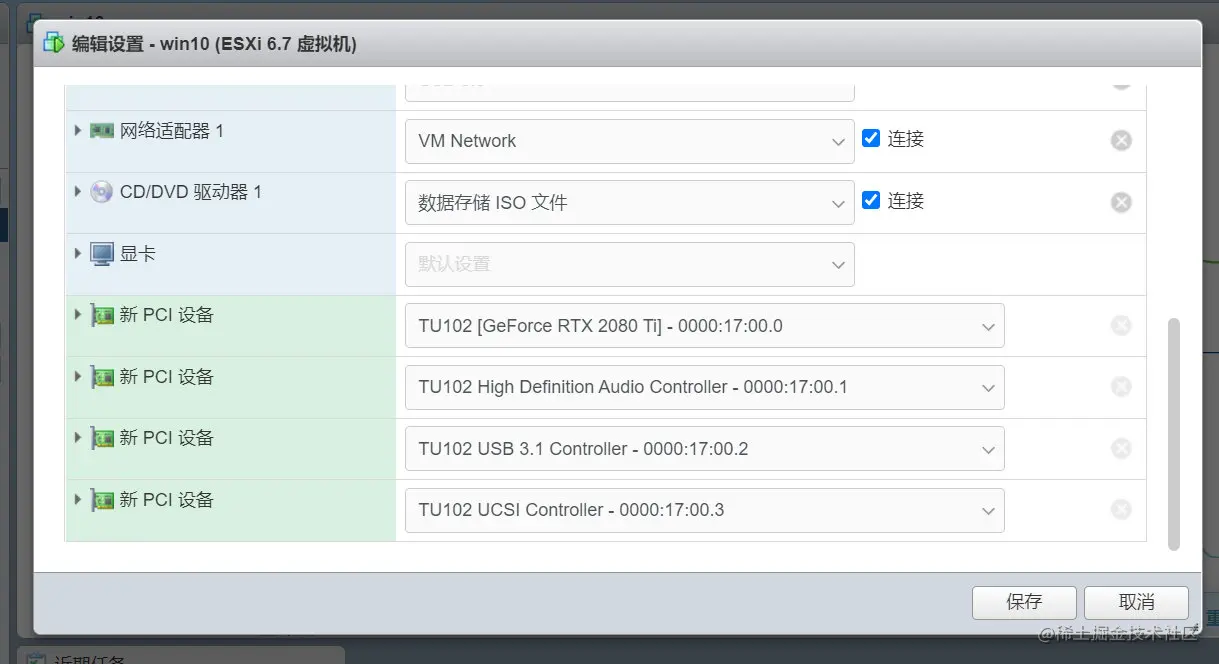Remove the GeForce RTX 2080 Ti PCI device
The image size is (1219, 664).
tap(1121, 325)
